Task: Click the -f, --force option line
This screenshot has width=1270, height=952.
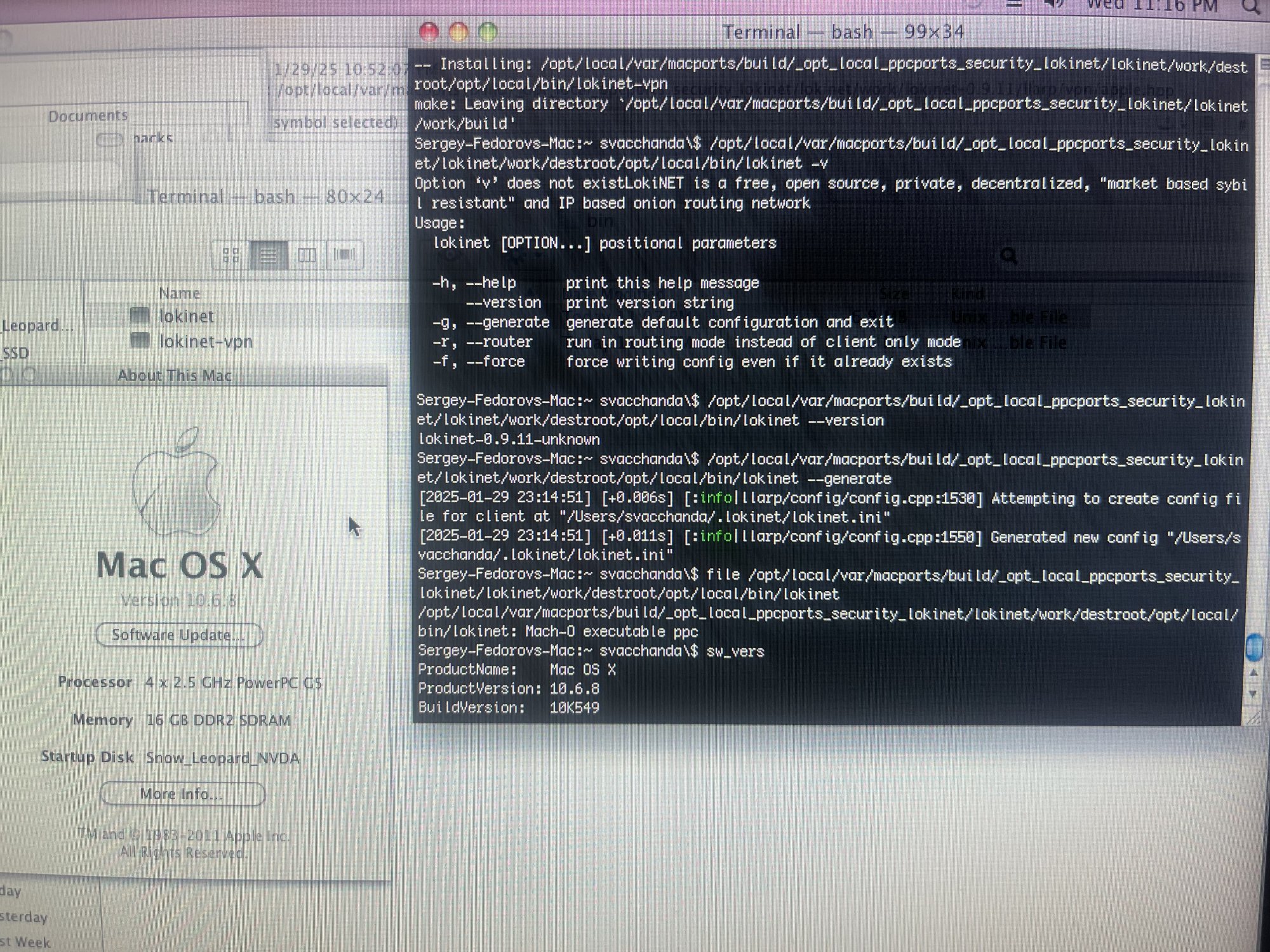Action: [692, 362]
